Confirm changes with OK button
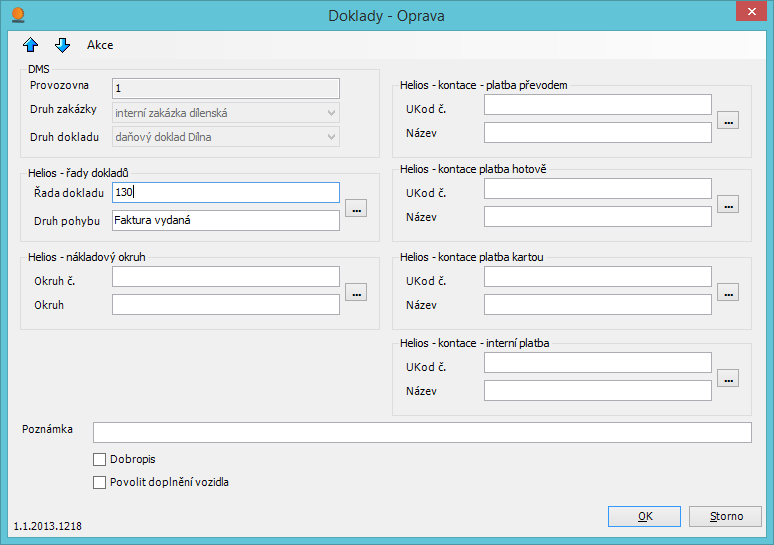This screenshot has height=545, width=774. tap(645, 516)
